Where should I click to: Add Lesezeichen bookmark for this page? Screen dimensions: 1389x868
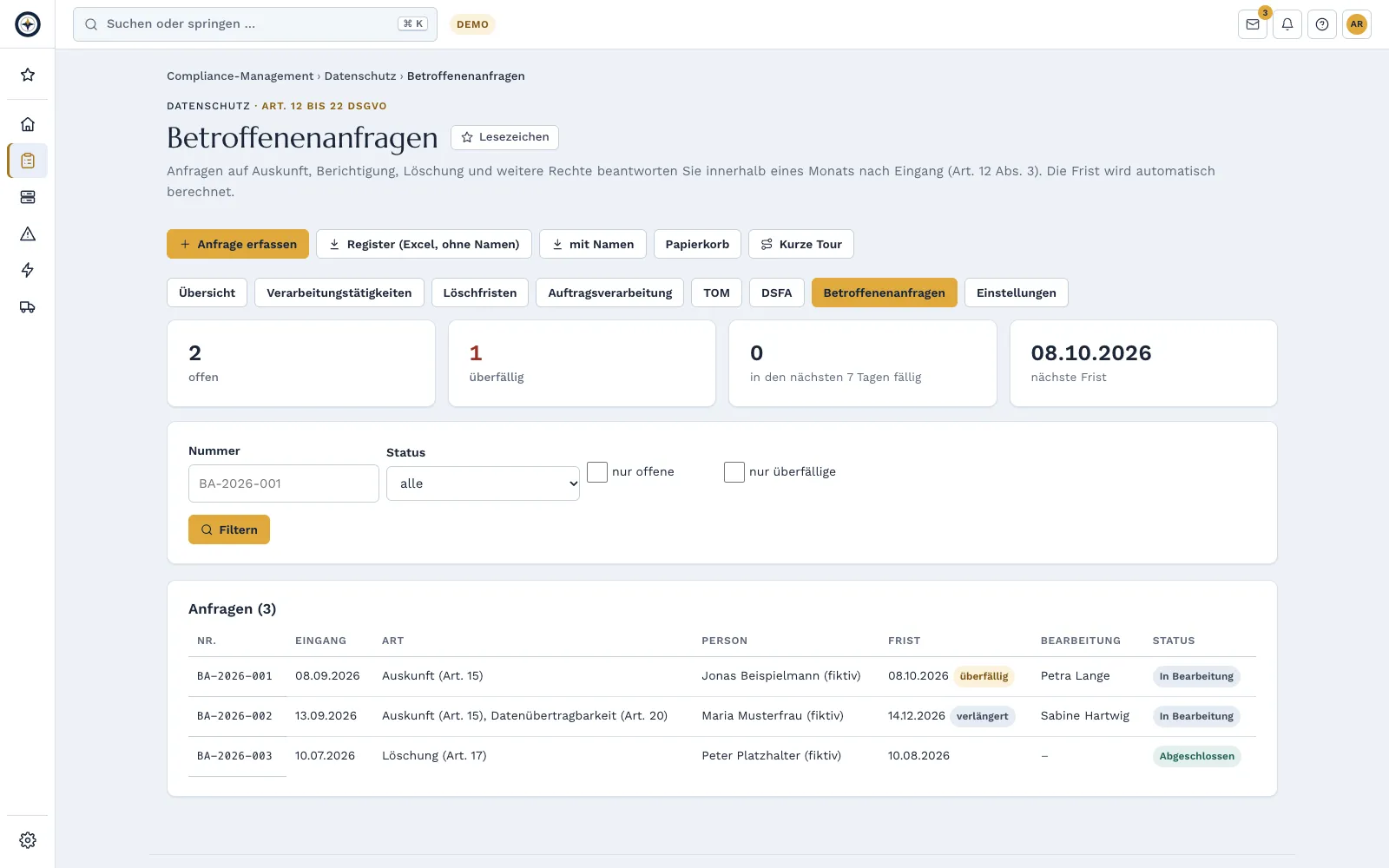504,137
